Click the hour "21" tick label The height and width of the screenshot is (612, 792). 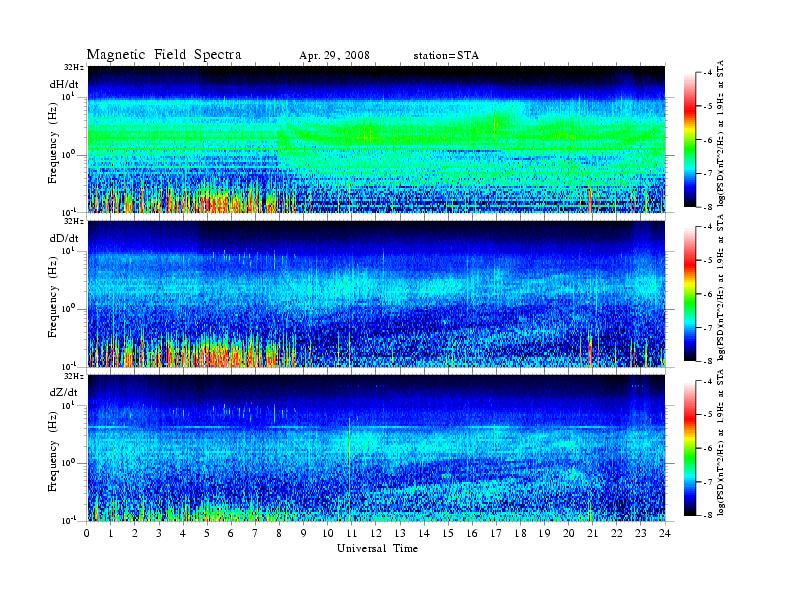[x=592, y=534]
